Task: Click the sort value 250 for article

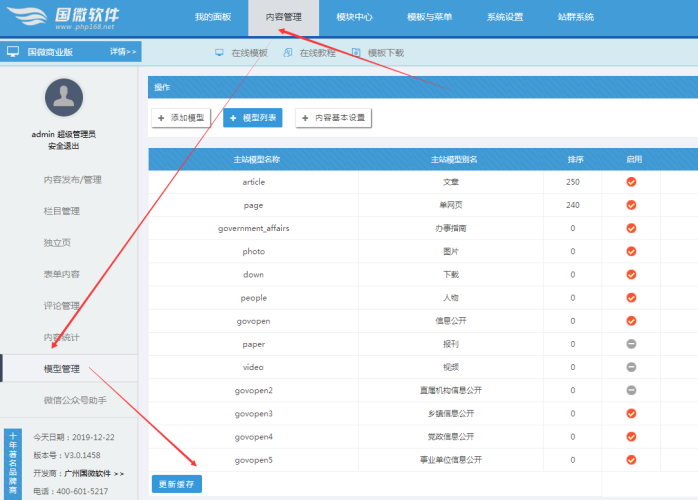Action: [572, 182]
